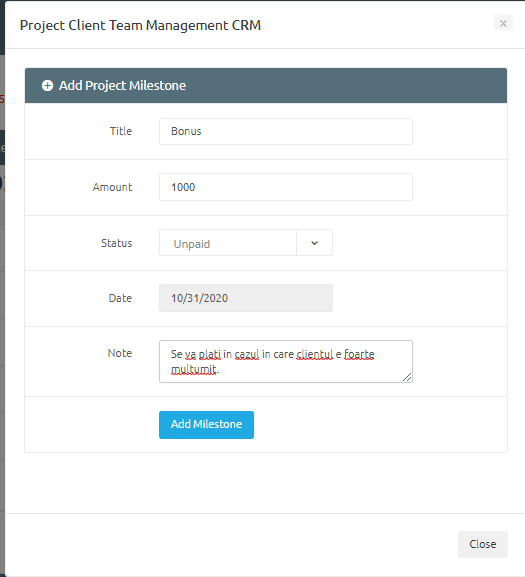This screenshot has height=577, width=525.
Task: Open the date picker field showing 10/31/2020
Action: point(246,298)
